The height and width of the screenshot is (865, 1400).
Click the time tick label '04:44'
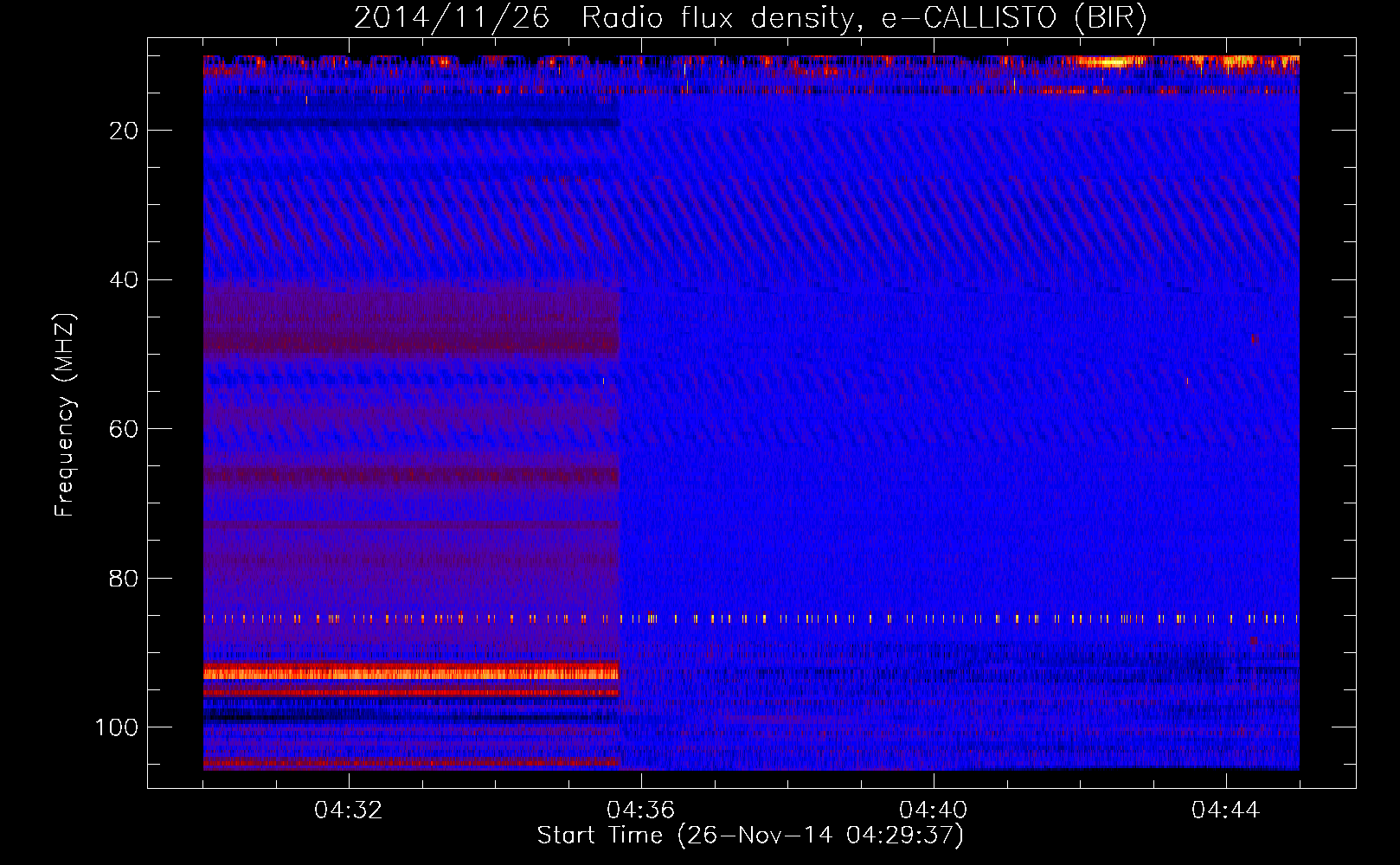coord(1226,811)
